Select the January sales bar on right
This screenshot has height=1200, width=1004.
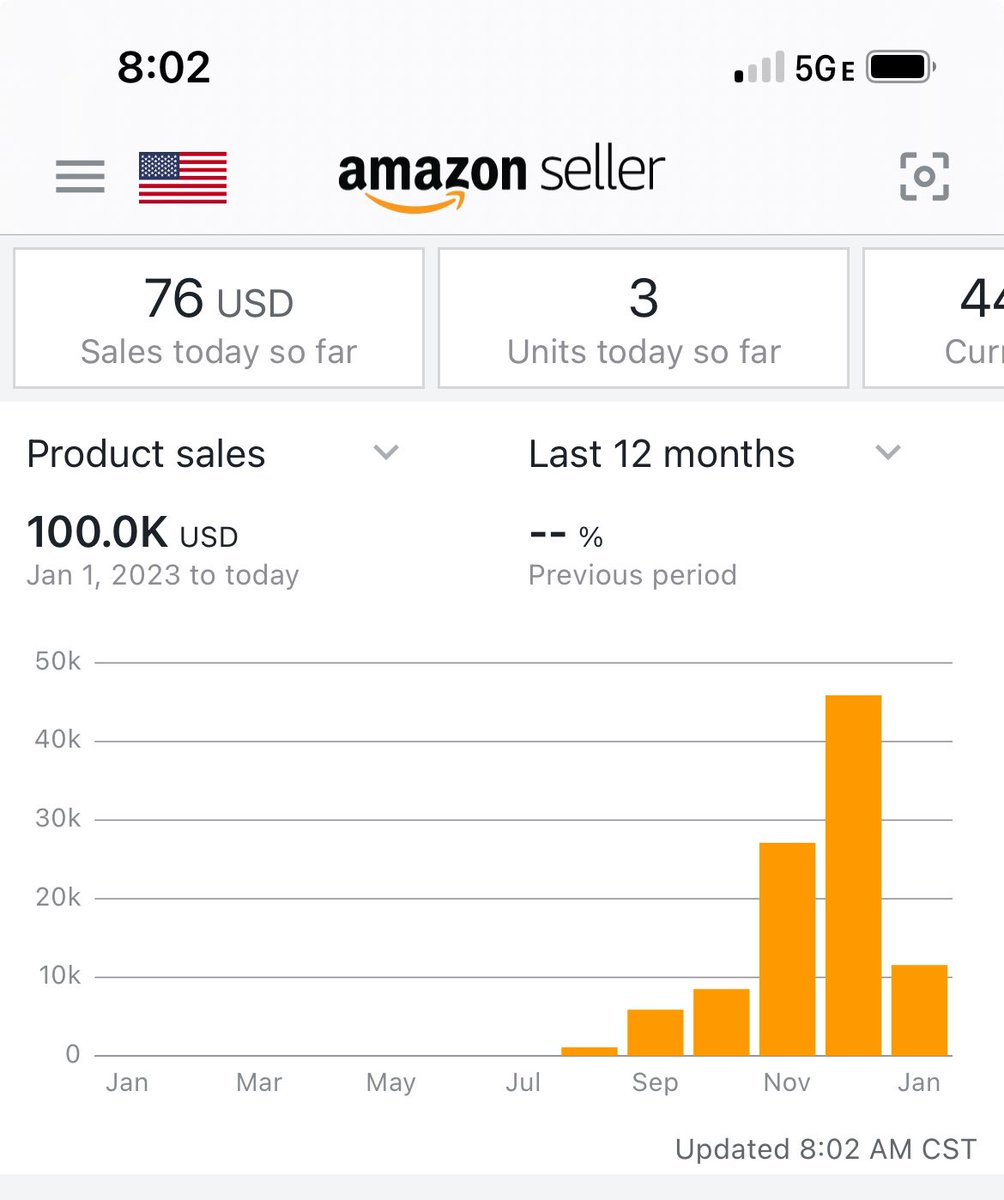tap(920, 1010)
